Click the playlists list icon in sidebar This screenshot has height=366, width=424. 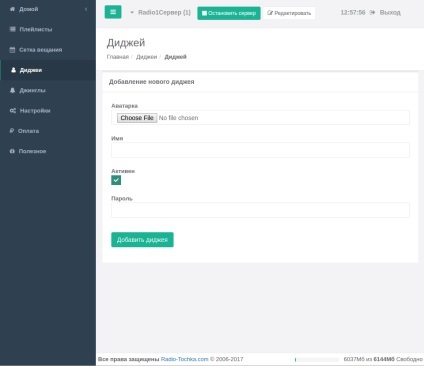tap(13, 29)
